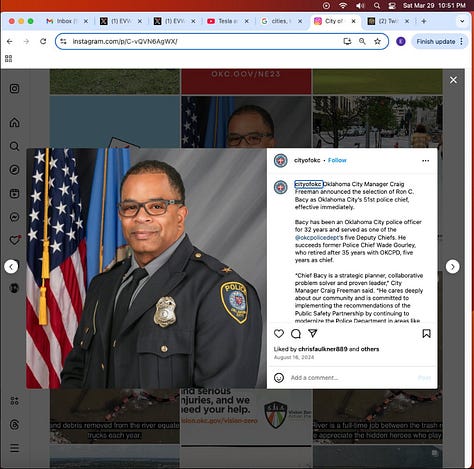
Task: Go to next post arrow
Action: 453,267
